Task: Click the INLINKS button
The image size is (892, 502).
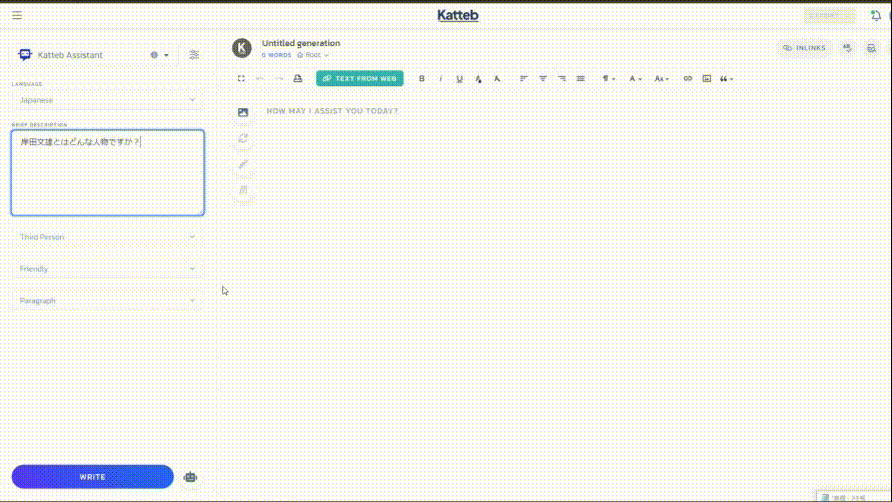Action: pyautogui.click(x=804, y=48)
